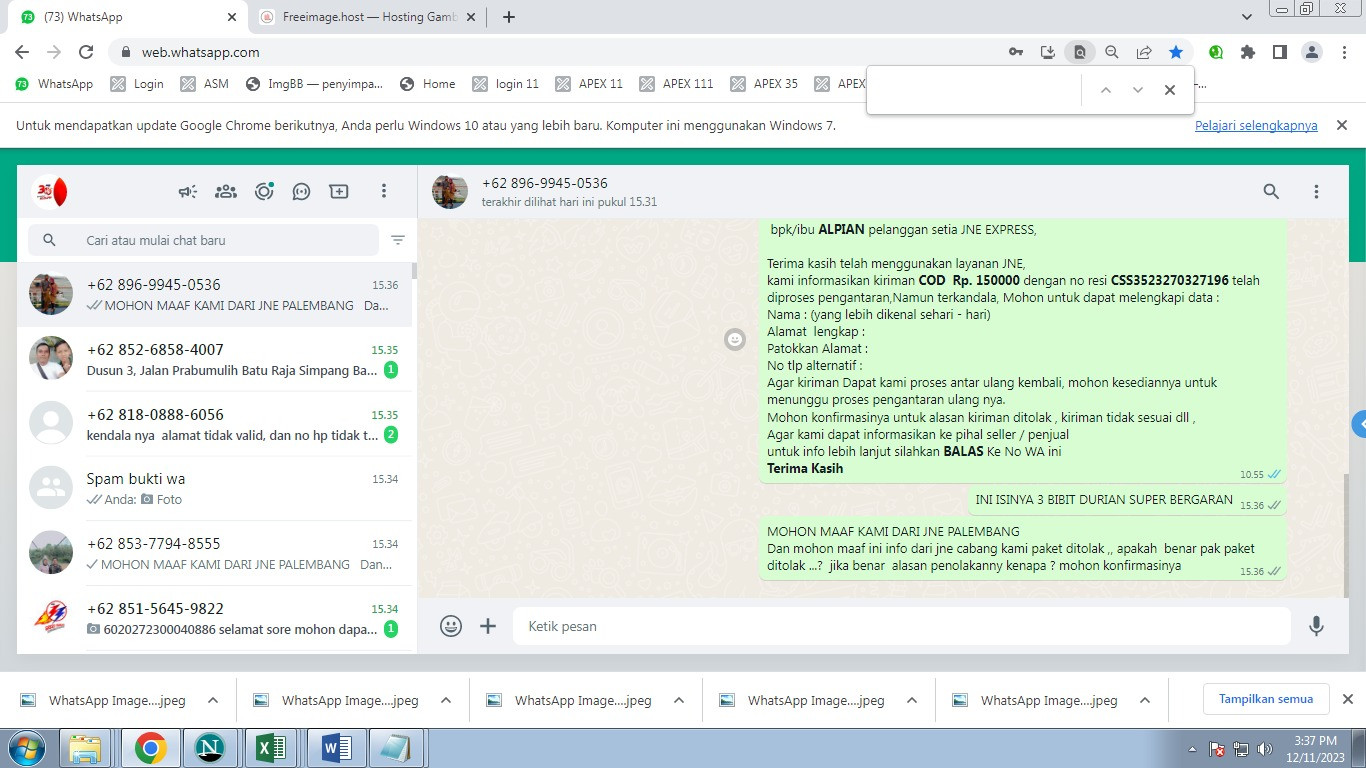Open the Chrome side panel icon
Image resolution: width=1366 pixels, height=768 pixels.
point(1279,52)
